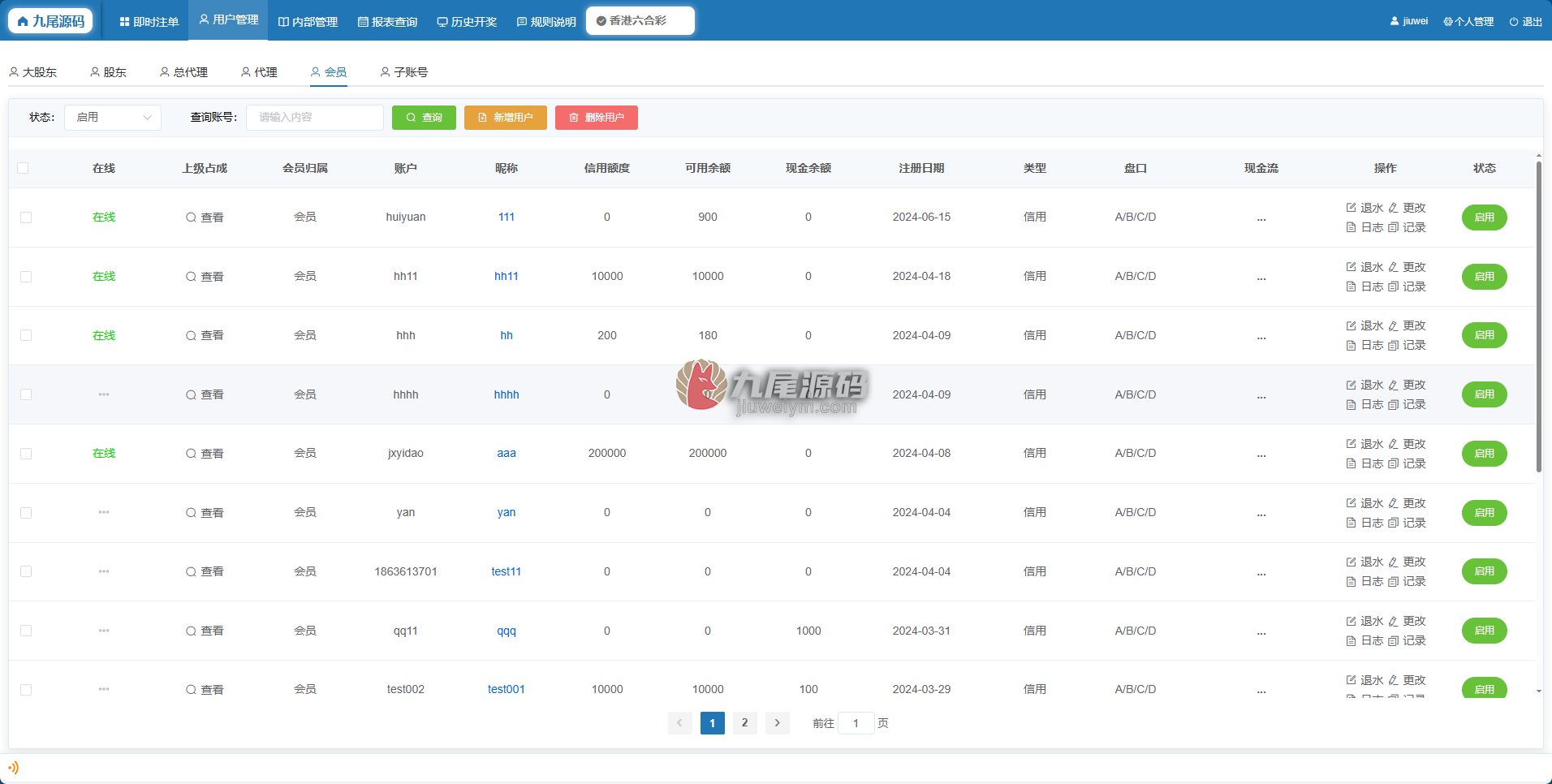
Task: Switch to 子账号 tab
Action: (x=403, y=72)
